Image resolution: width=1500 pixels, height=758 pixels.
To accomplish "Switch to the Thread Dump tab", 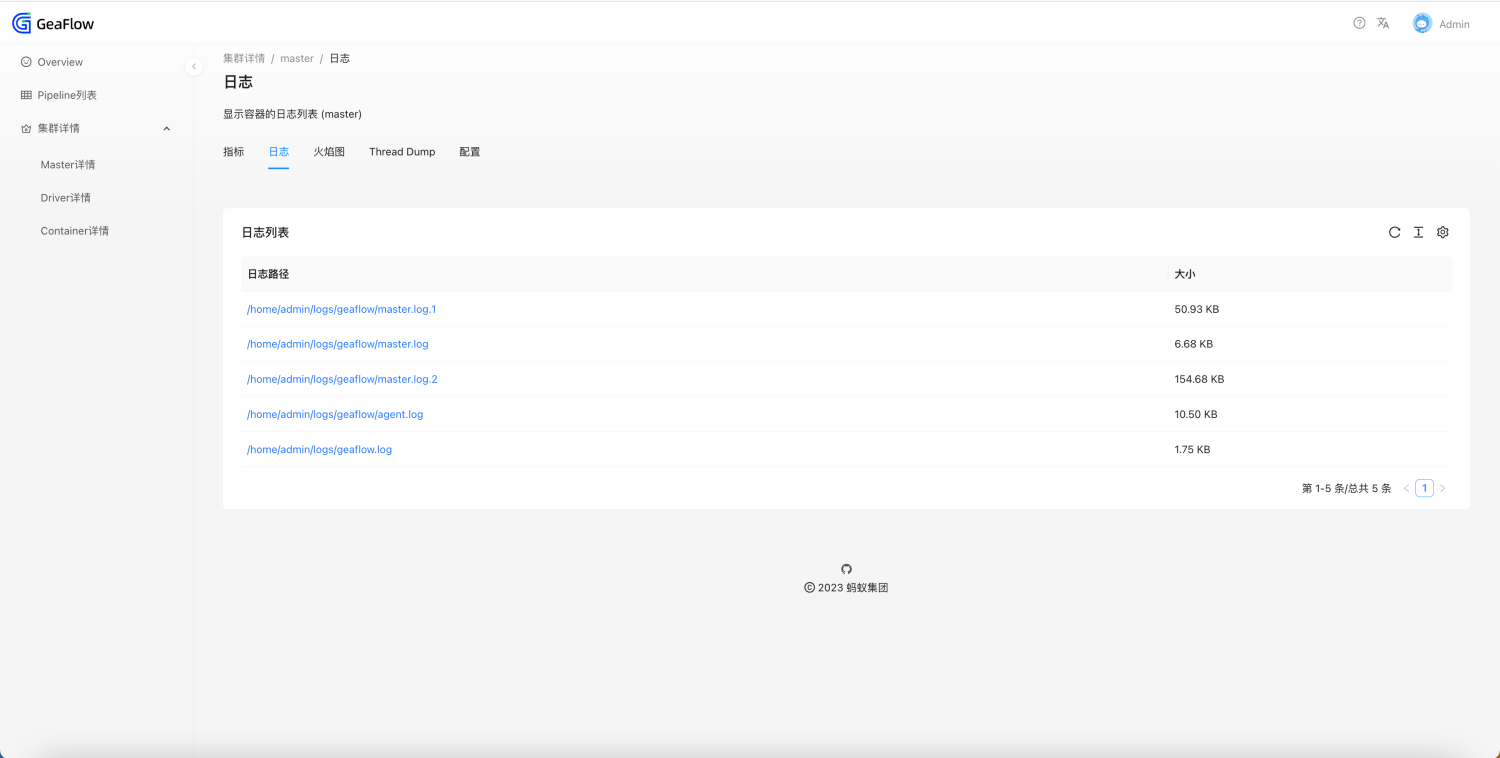I will point(402,151).
